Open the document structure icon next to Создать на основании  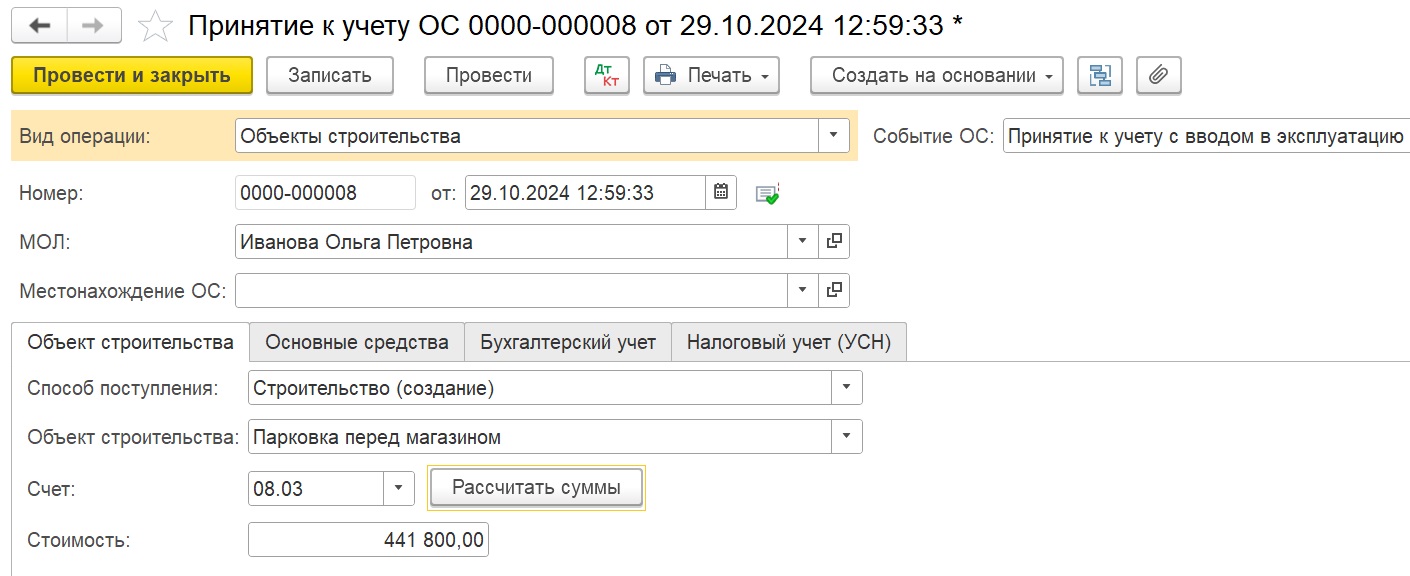pyautogui.click(x=1100, y=75)
